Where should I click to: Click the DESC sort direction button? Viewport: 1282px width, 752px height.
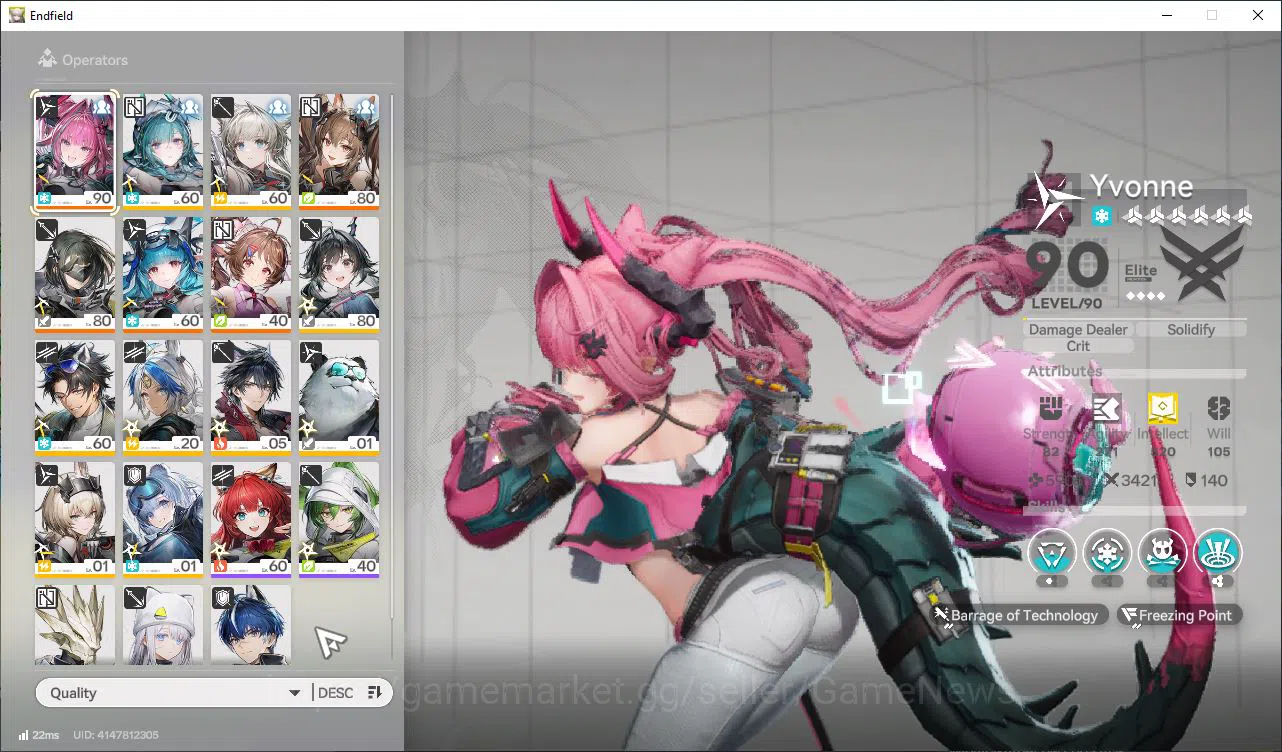[335, 693]
